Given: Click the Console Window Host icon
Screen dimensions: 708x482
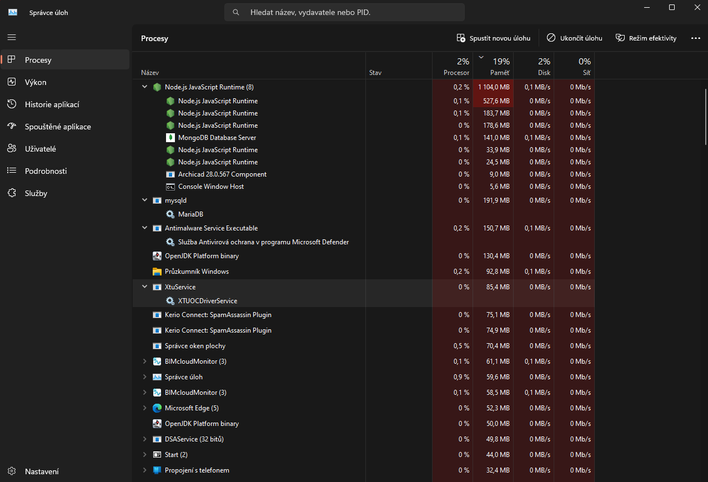Looking at the screenshot, I should pyautogui.click(x=170, y=186).
